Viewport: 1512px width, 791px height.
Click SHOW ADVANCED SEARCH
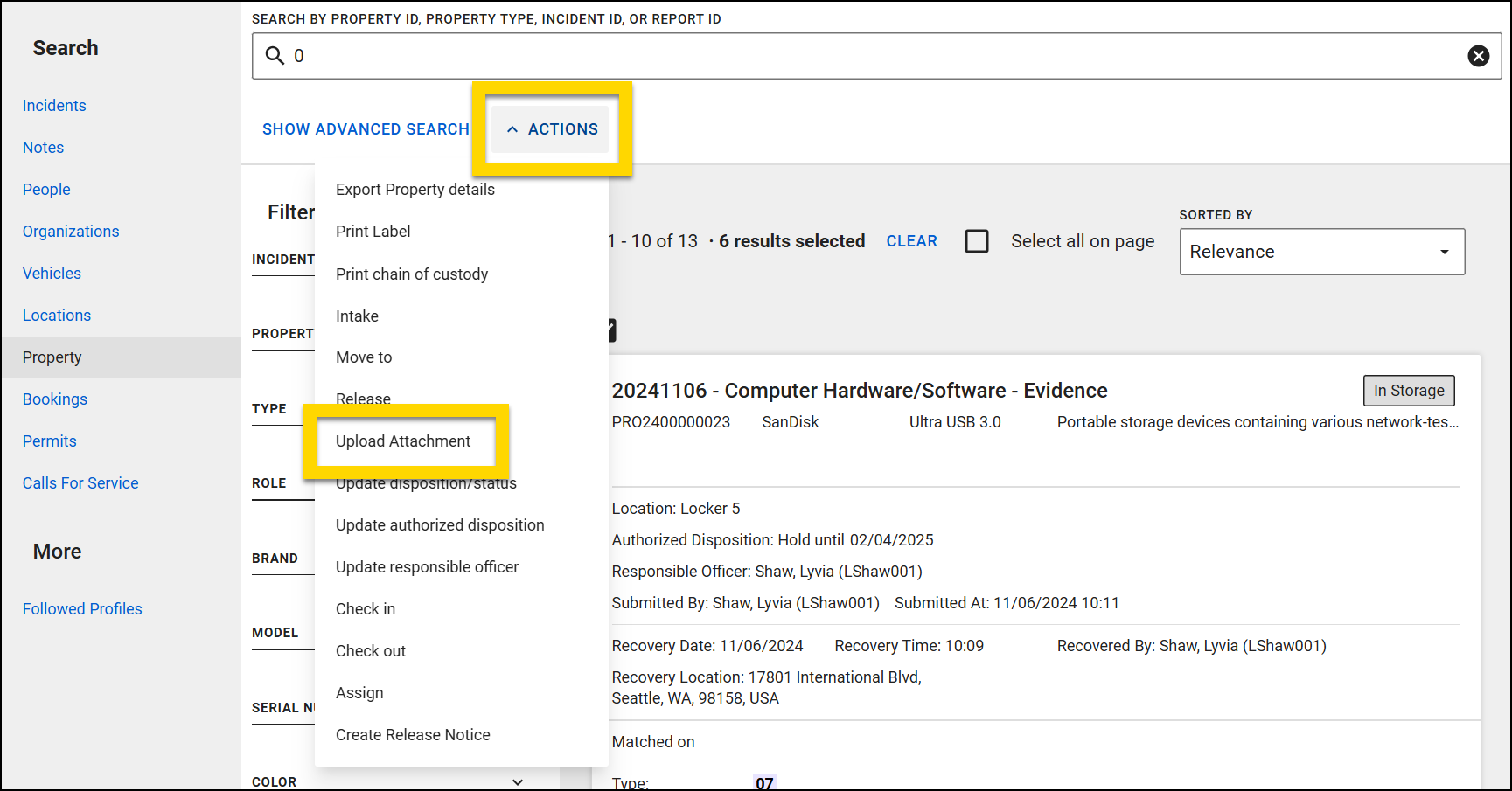point(366,128)
